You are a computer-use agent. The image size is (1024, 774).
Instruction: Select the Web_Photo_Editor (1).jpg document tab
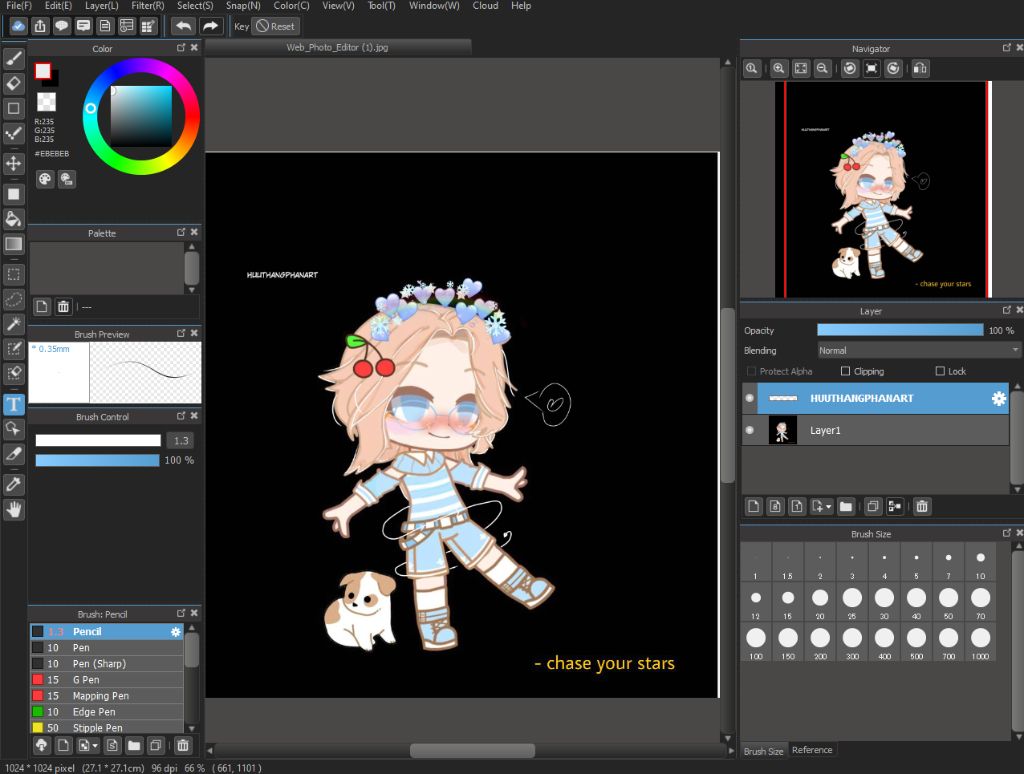pos(338,47)
